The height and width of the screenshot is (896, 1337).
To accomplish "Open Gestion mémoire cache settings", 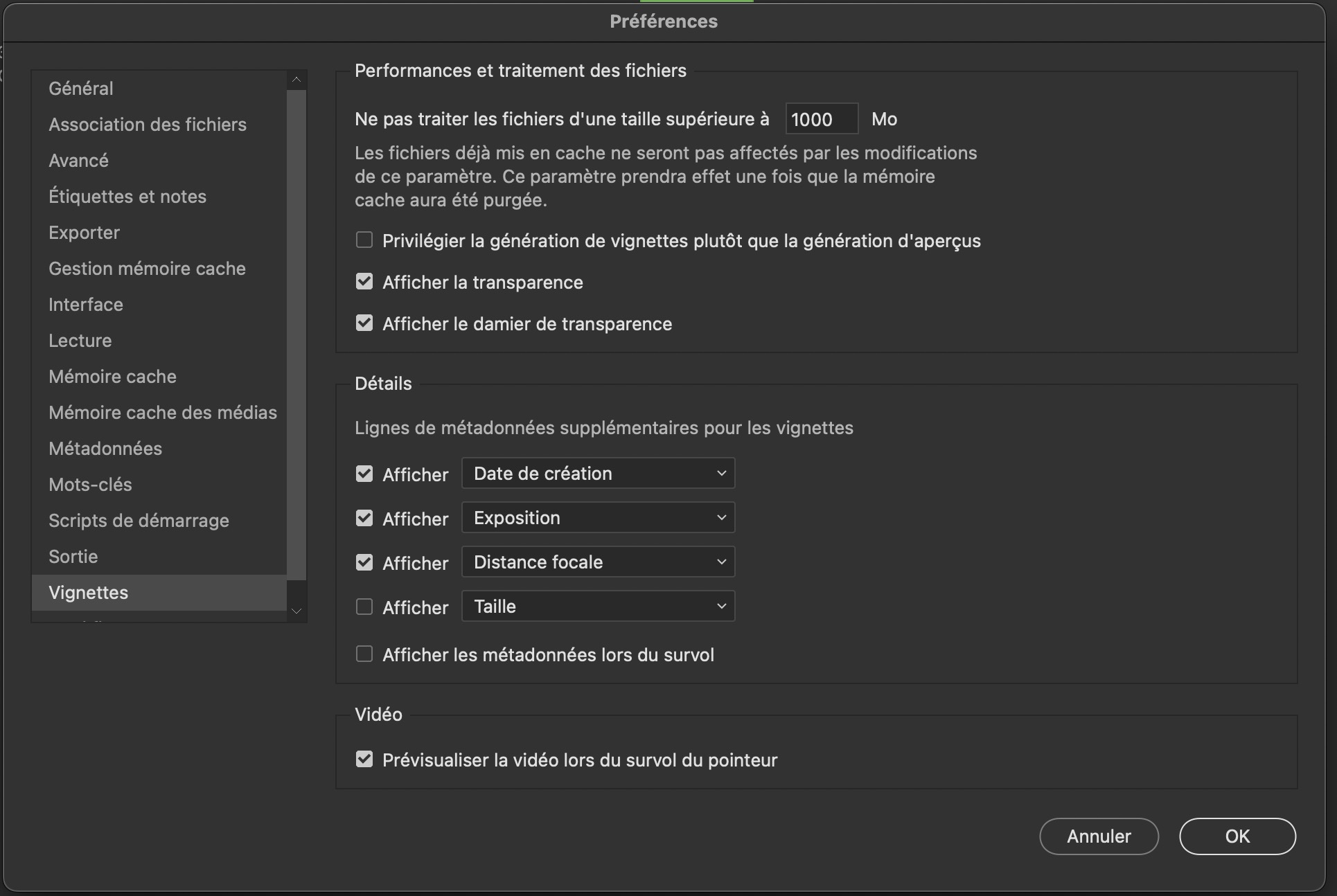I will pos(147,268).
